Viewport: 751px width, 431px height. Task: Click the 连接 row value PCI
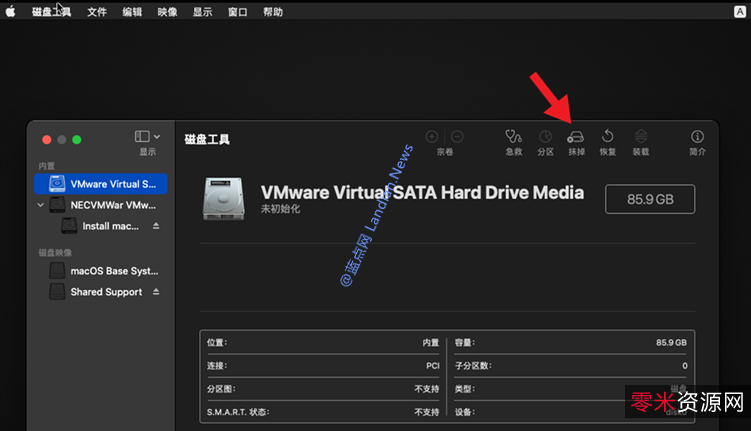click(432, 365)
